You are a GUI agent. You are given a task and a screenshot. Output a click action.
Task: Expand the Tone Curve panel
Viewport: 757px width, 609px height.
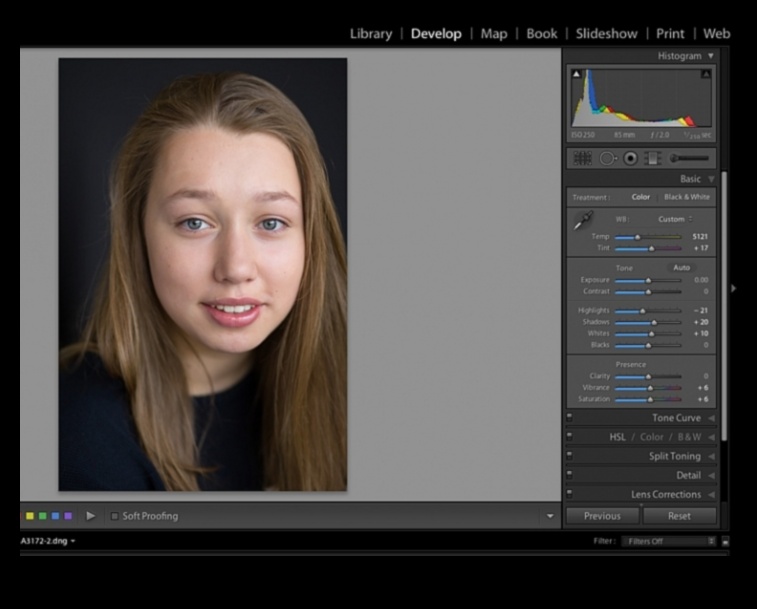[711, 418]
